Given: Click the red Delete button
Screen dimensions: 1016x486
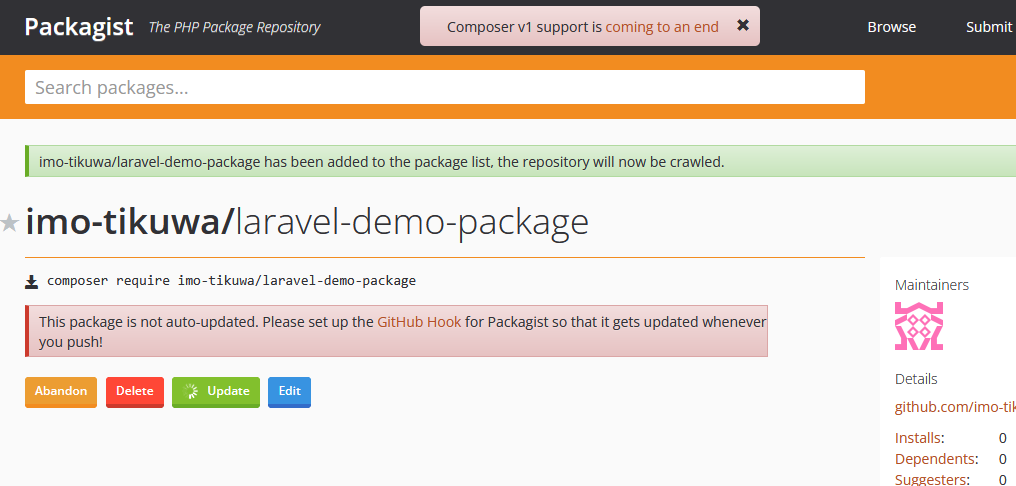Looking at the screenshot, I should pos(135,392).
